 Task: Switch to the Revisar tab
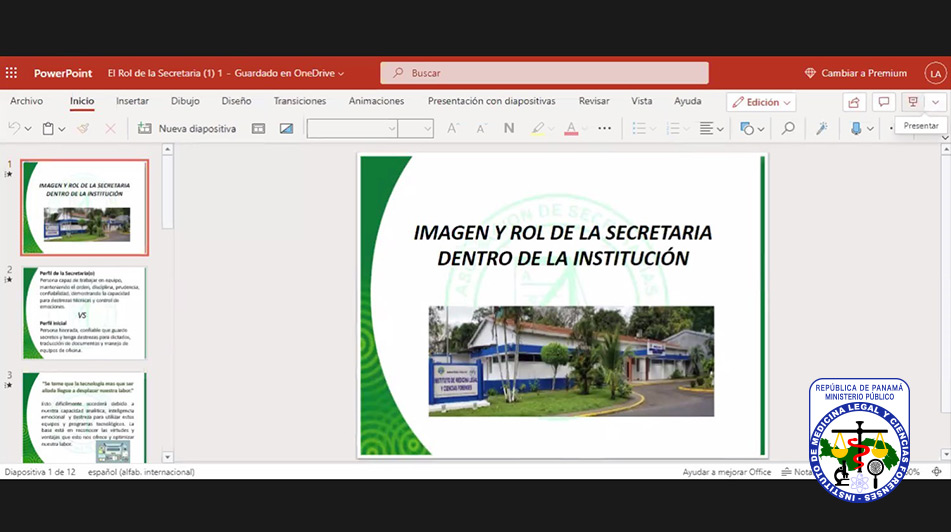594,101
